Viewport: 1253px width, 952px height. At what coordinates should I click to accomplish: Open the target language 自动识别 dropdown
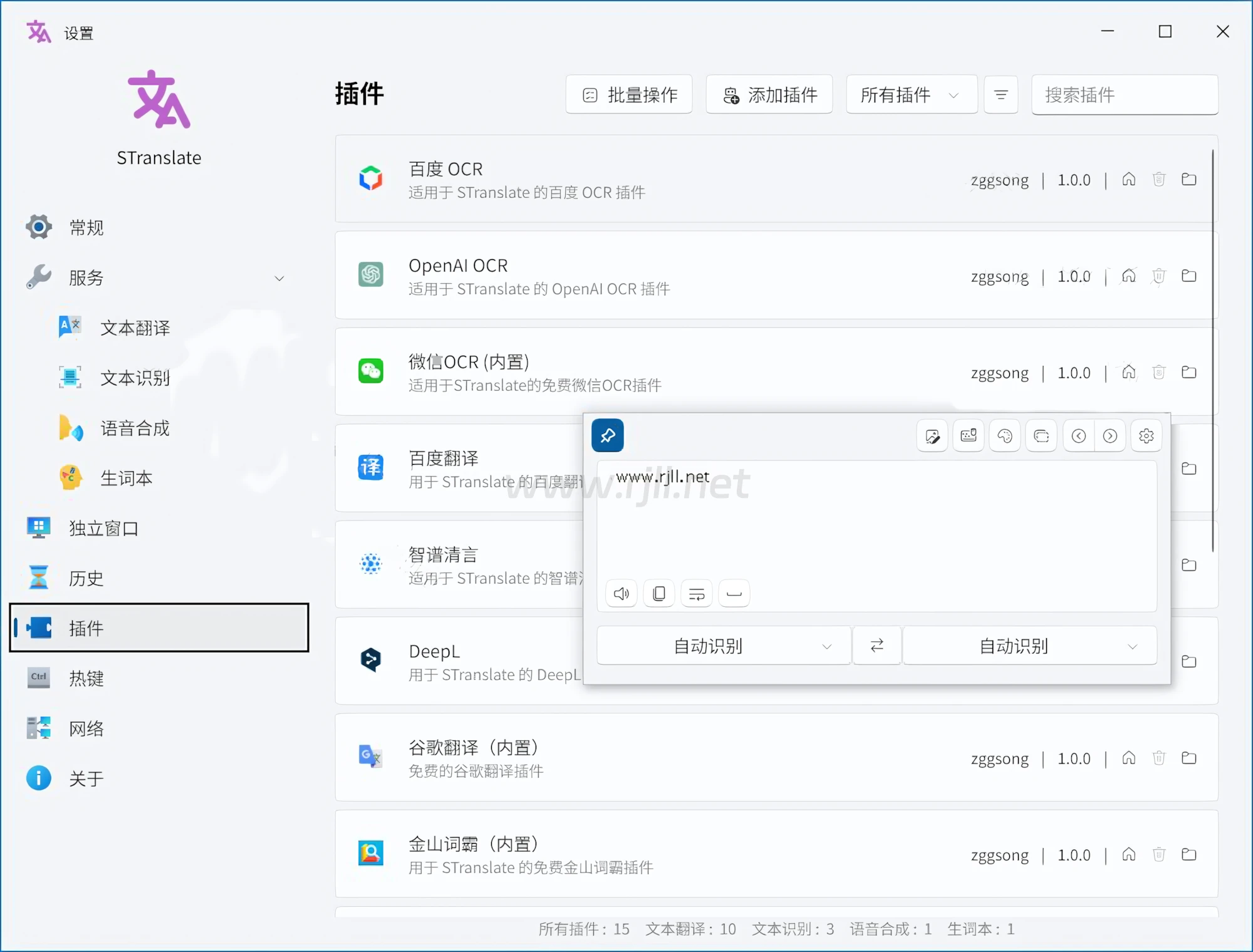(1029, 646)
